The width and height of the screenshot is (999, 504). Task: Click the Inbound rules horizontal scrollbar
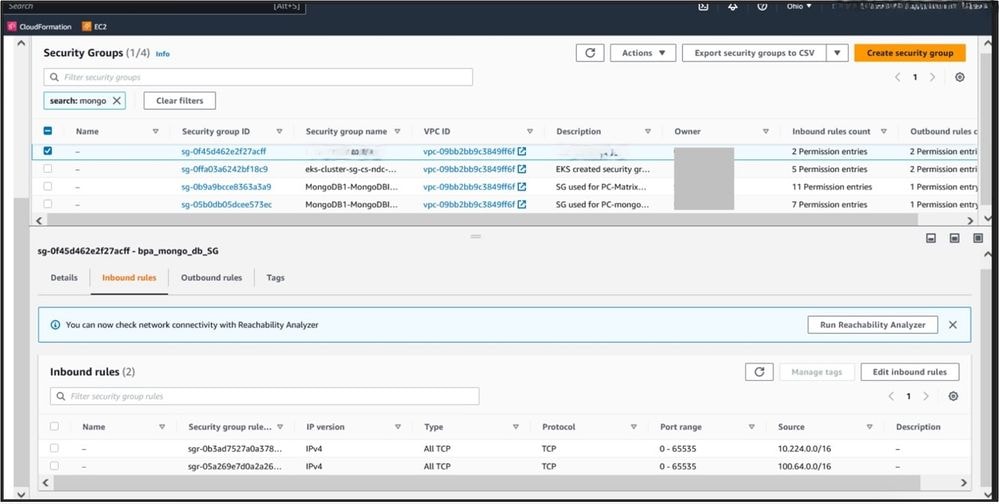click(486, 483)
